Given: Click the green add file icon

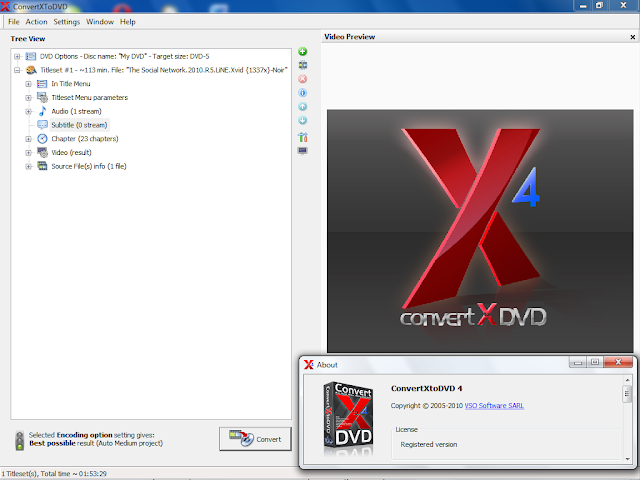Looking at the screenshot, I should tap(302, 51).
